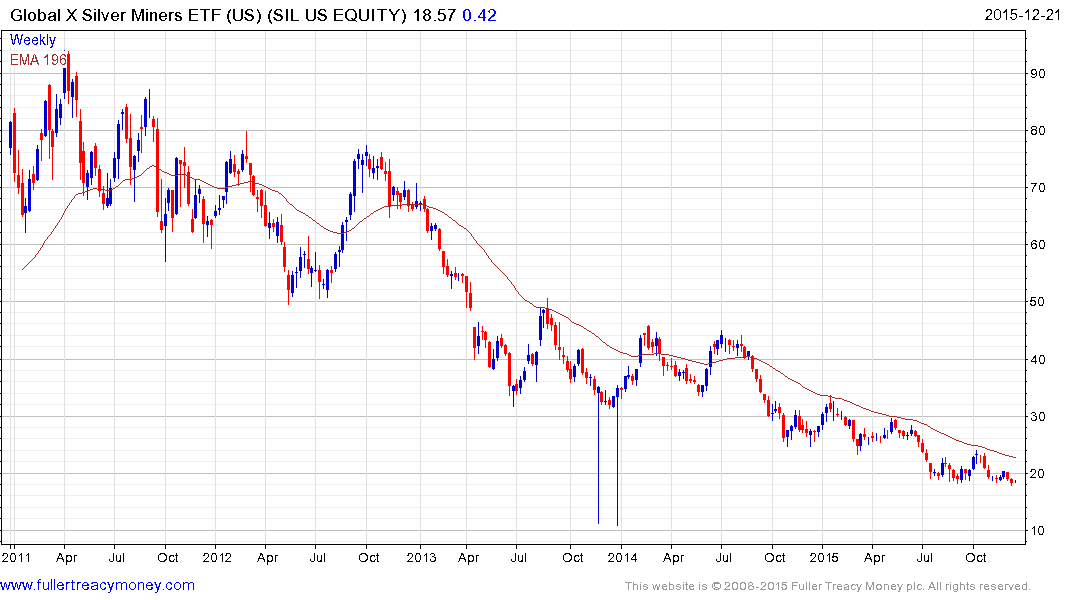This screenshot has height=600, width=1075.
Task: Select the 20 price axis label
Action: [1038, 474]
